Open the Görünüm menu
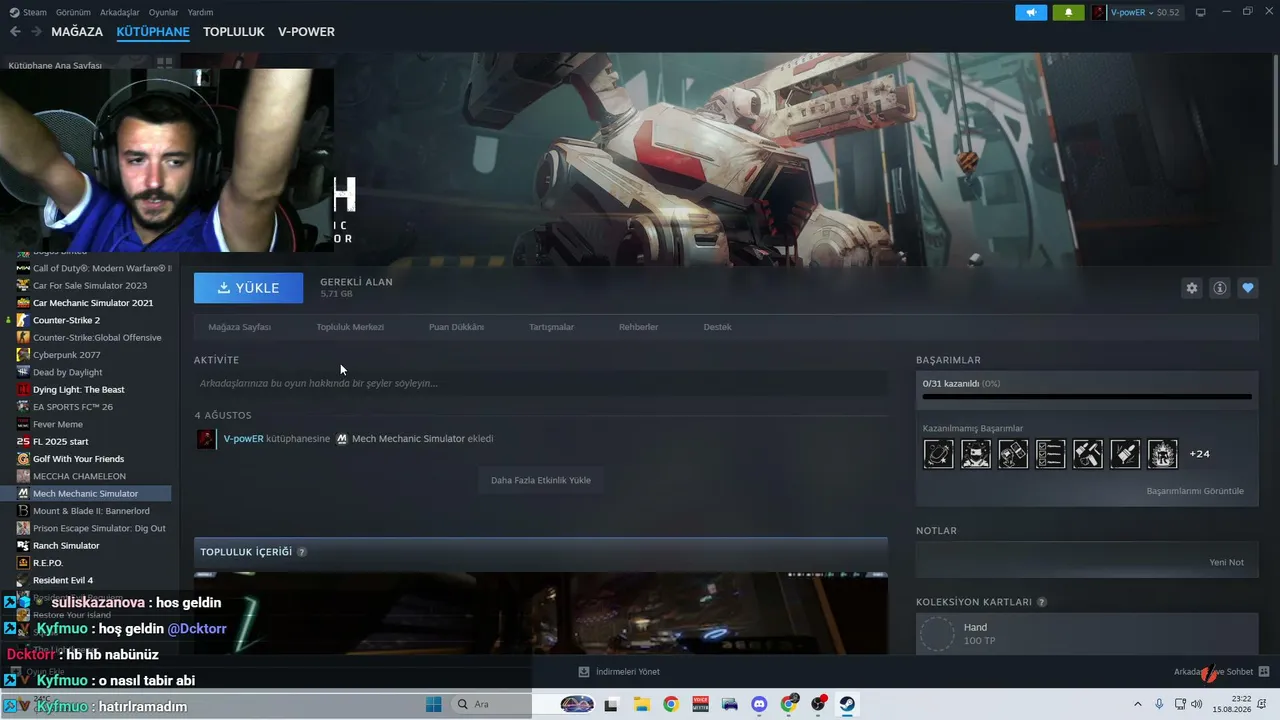The height and width of the screenshot is (720, 1280). coord(73,12)
